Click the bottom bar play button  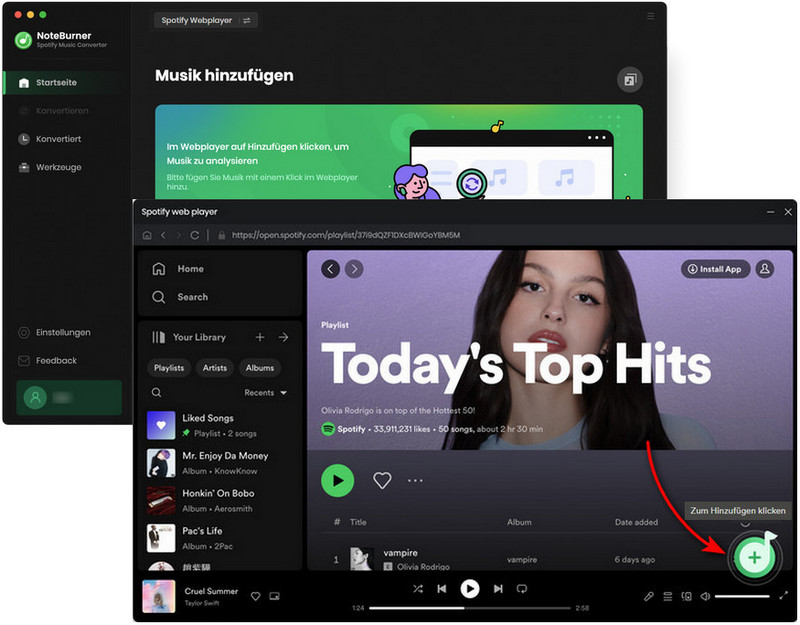click(470, 589)
